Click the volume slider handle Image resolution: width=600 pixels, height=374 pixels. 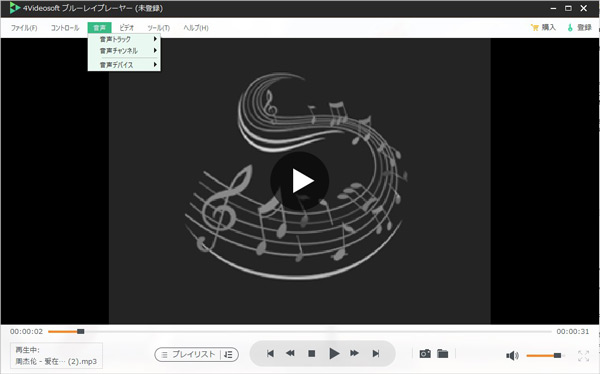pos(558,356)
